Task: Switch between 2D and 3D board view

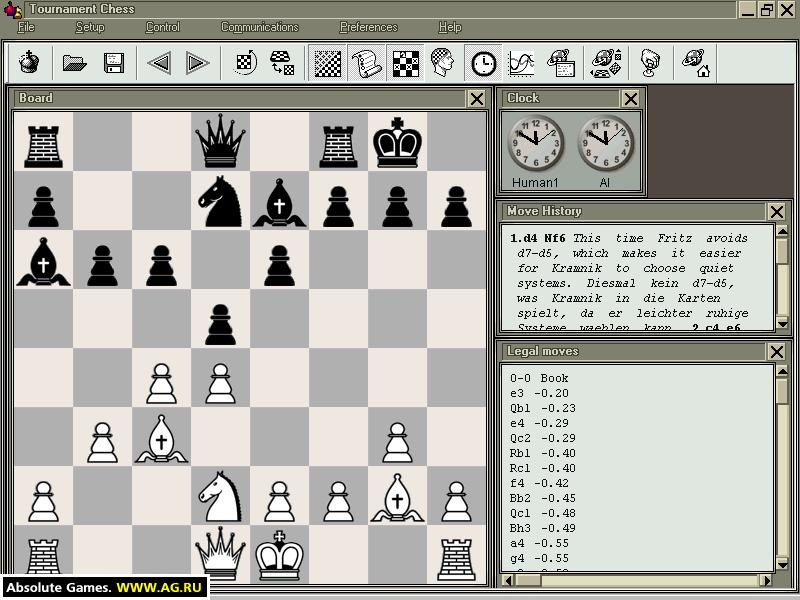Action: pos(282,63)
